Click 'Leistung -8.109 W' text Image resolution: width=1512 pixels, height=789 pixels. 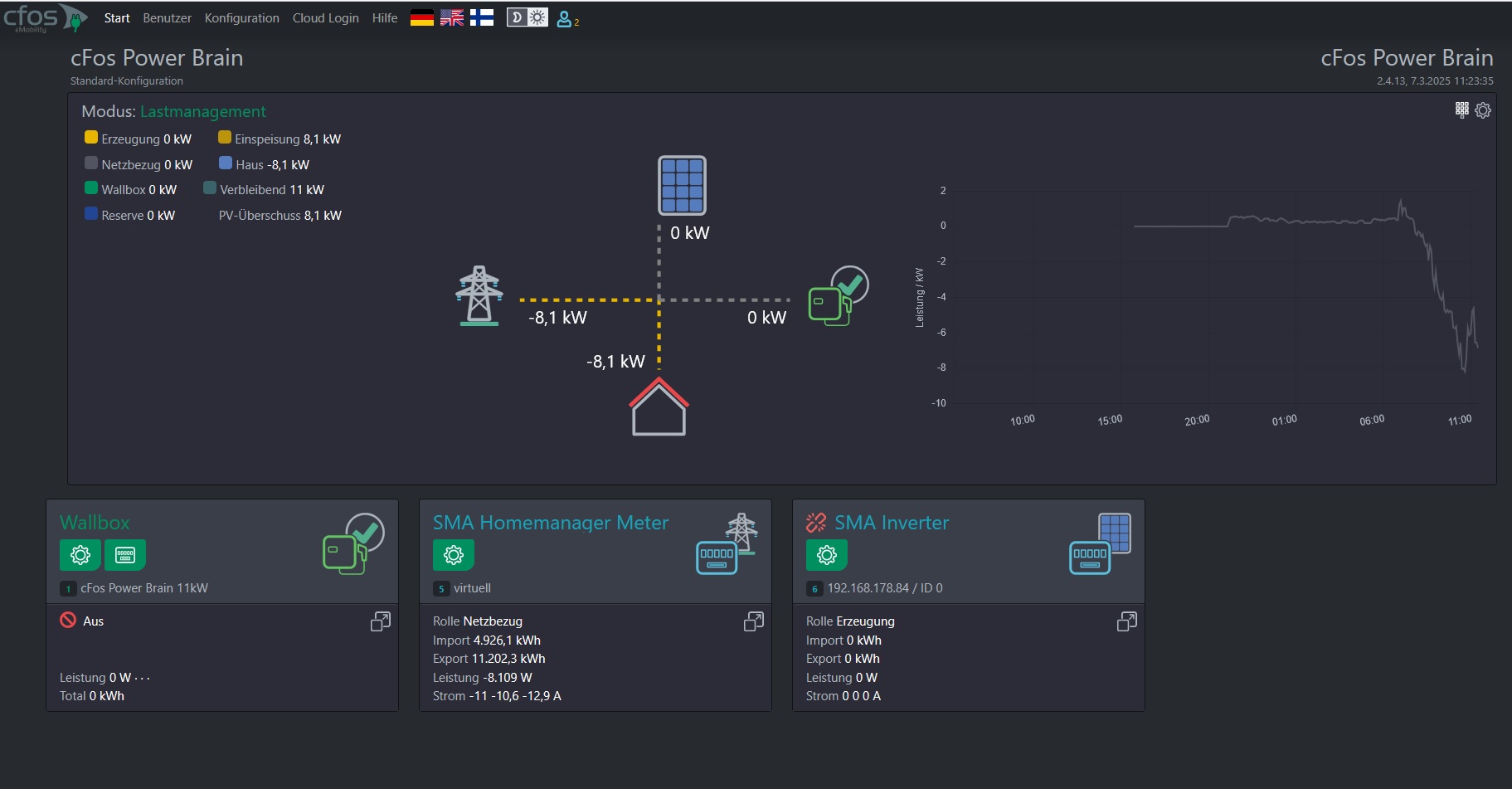(483, 678)
